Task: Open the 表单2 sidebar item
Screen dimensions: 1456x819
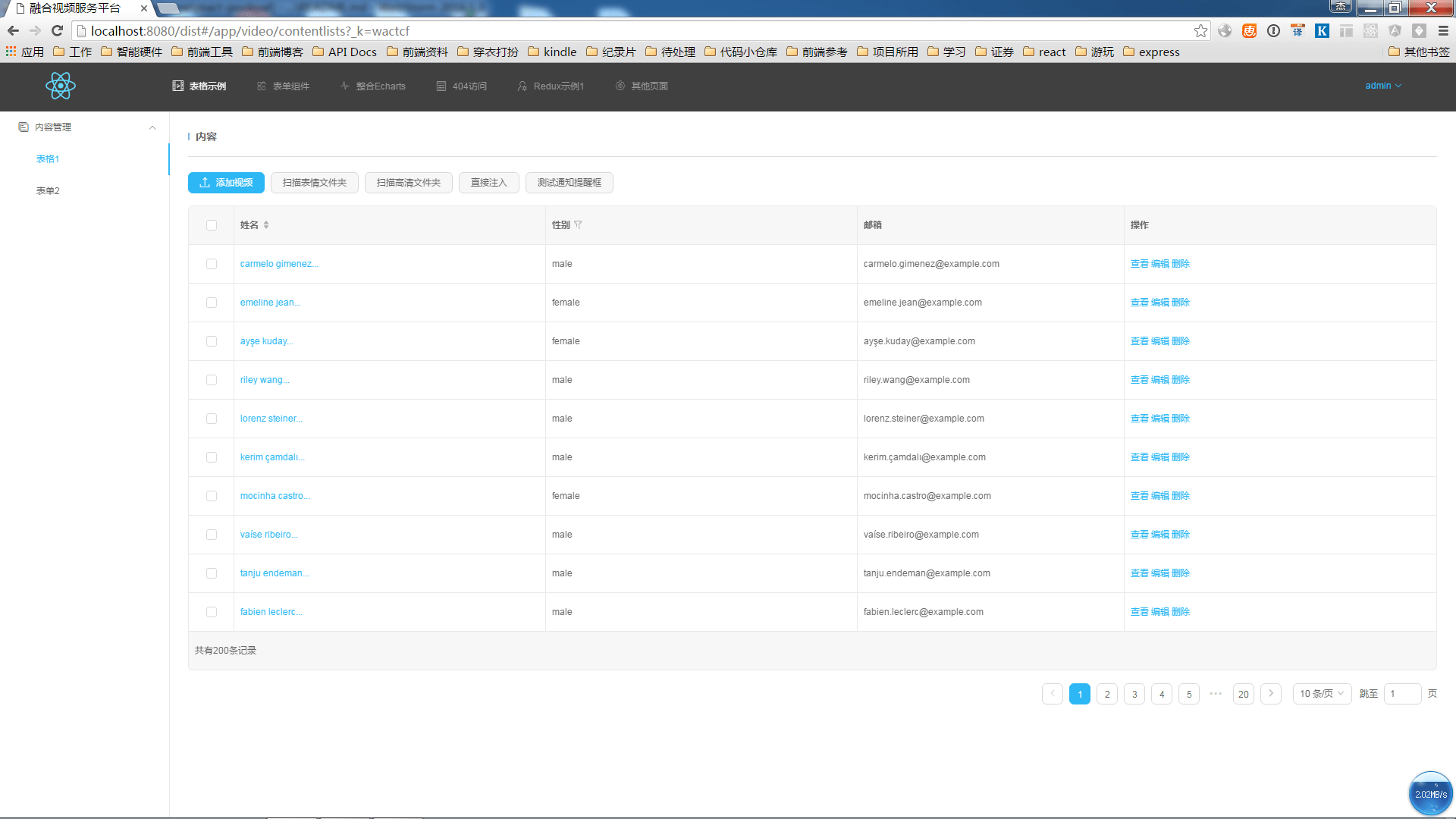Action: point(48,191)
